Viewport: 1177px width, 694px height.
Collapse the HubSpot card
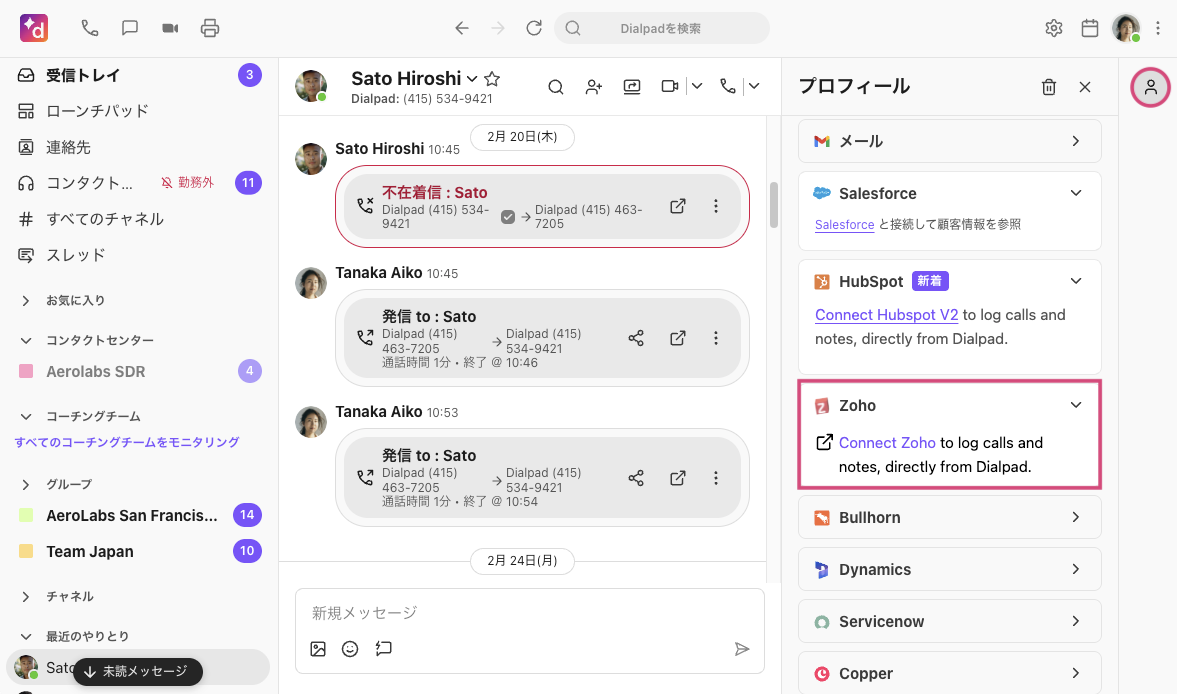[x=1076, y=281]
